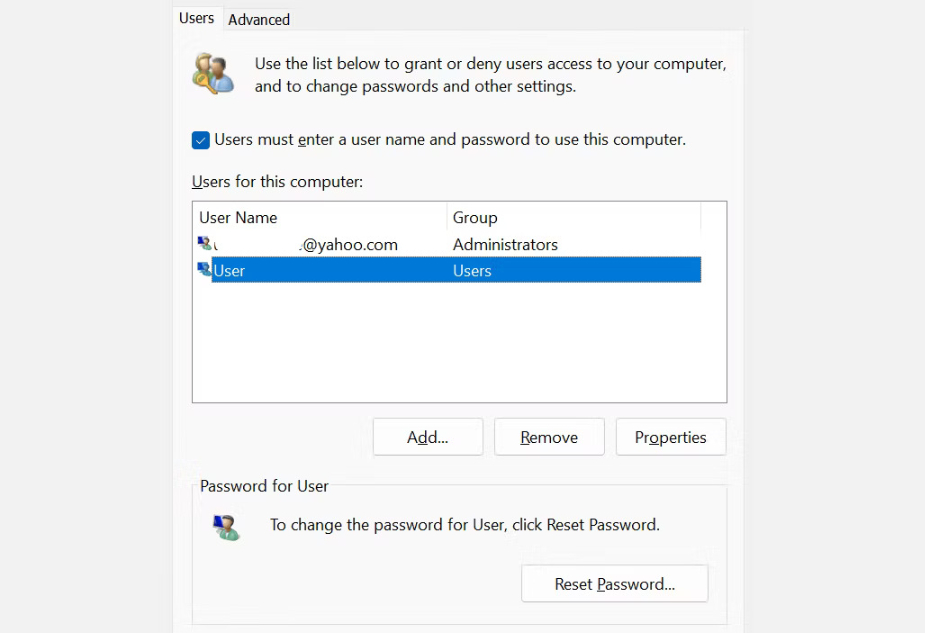The image size is (925, 633).
Task: Click the Add button
Action: 427,437
